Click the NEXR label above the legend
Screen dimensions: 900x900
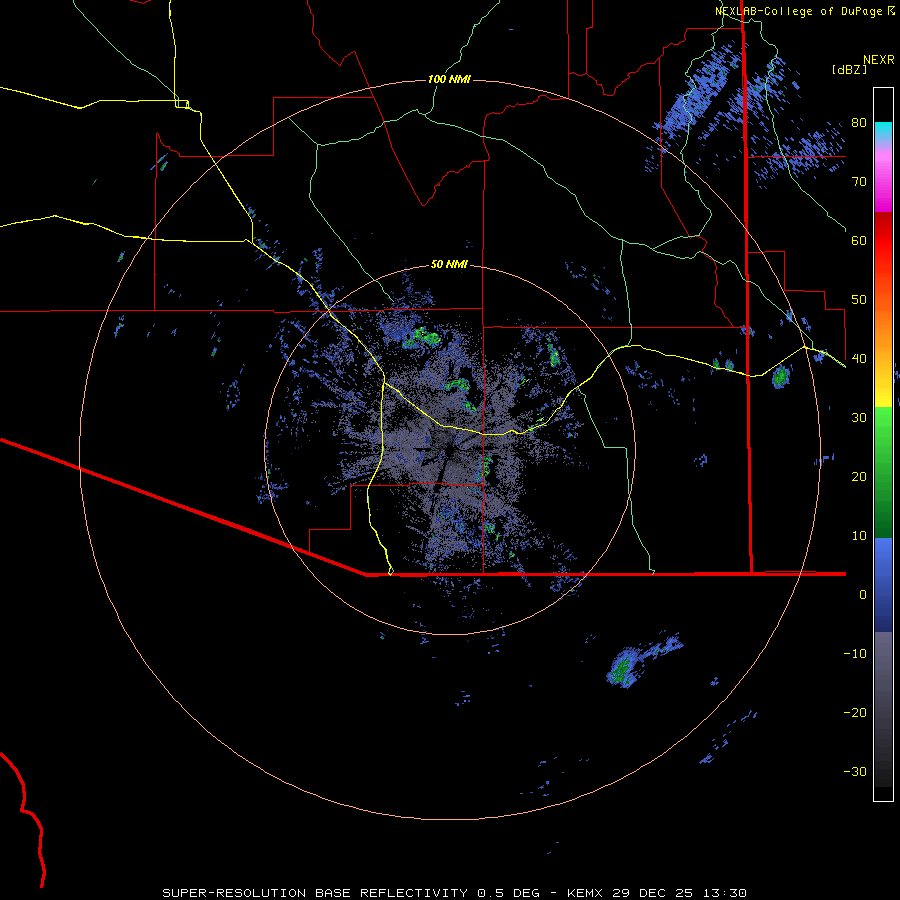coord(878,60)
